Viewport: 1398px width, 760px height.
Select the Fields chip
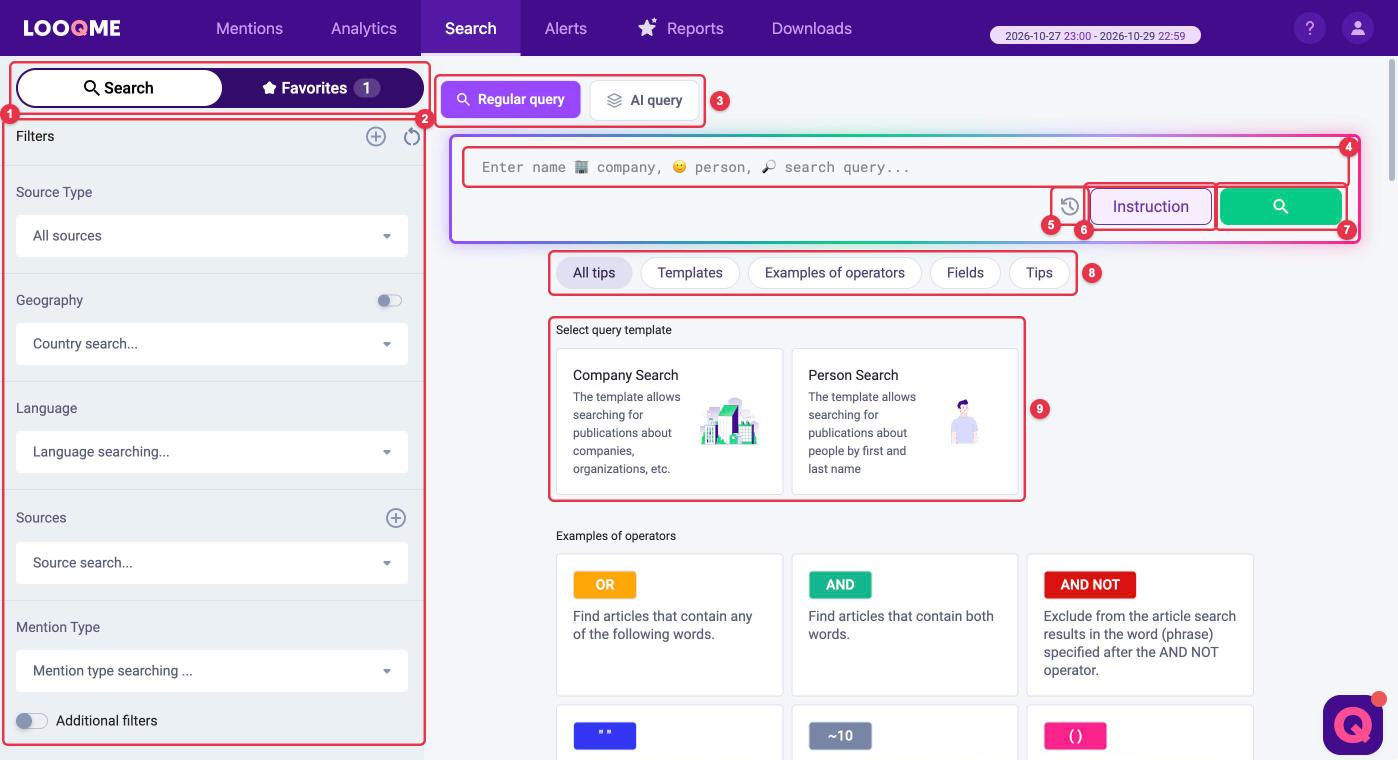tap(965, 273)
